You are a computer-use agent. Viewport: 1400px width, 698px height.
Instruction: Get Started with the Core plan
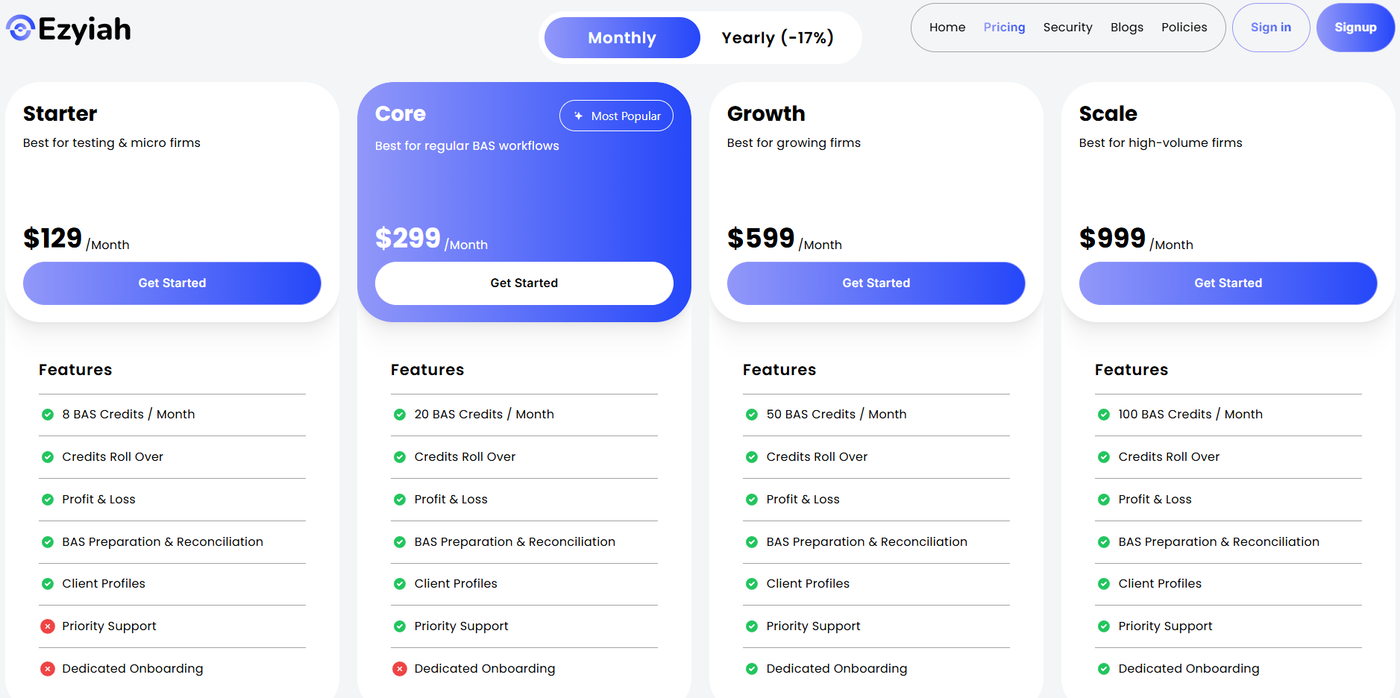point(524,283)
